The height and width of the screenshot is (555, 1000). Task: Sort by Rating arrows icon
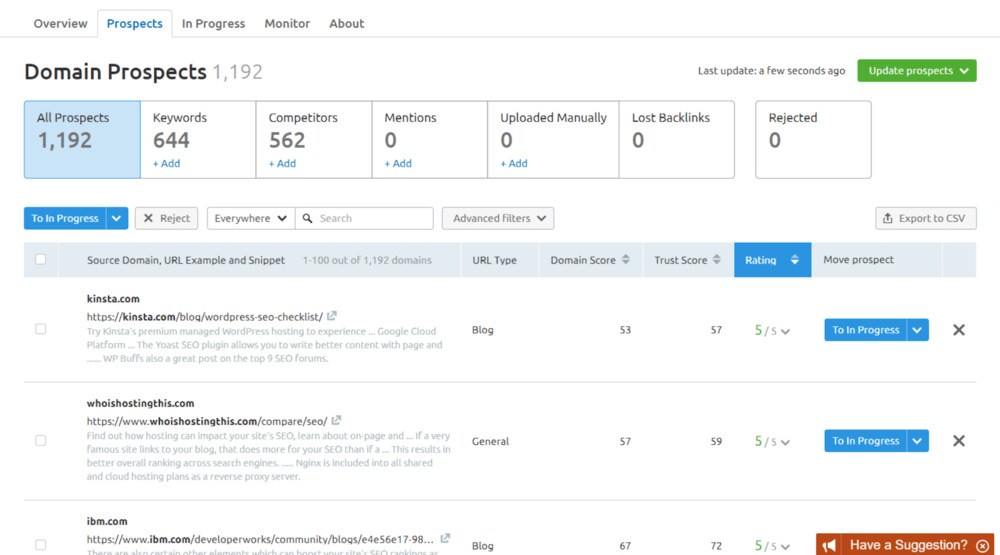(795, 260)
